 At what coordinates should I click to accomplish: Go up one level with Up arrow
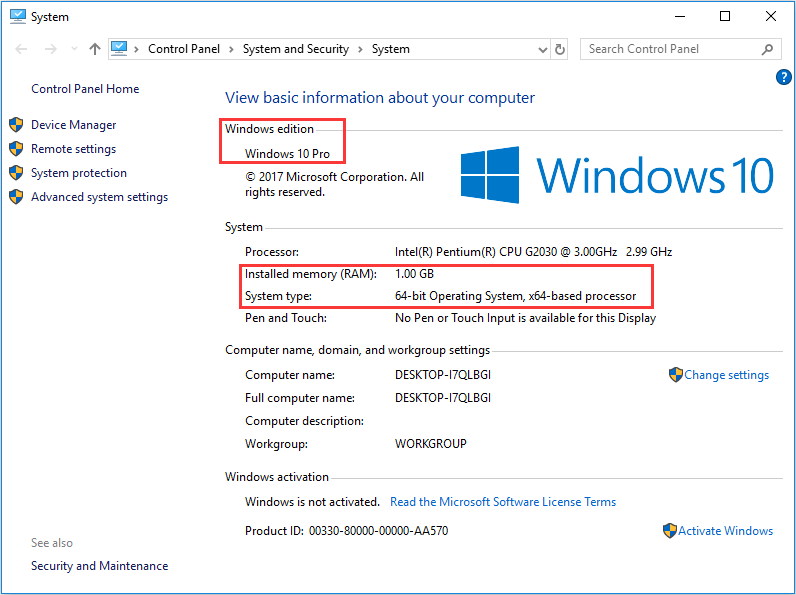pyautogui.click(x=95, y=49)
